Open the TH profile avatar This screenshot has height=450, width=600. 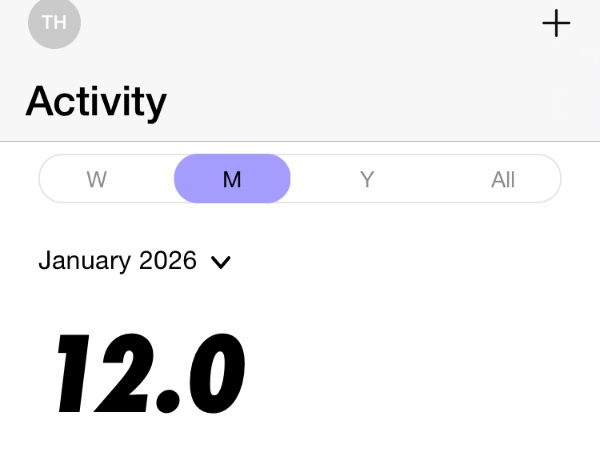[x=54, y=23]
